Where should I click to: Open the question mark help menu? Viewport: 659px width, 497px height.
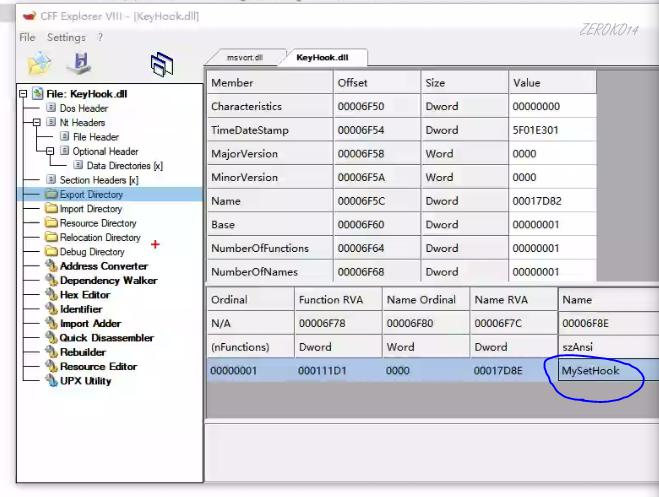100,37
